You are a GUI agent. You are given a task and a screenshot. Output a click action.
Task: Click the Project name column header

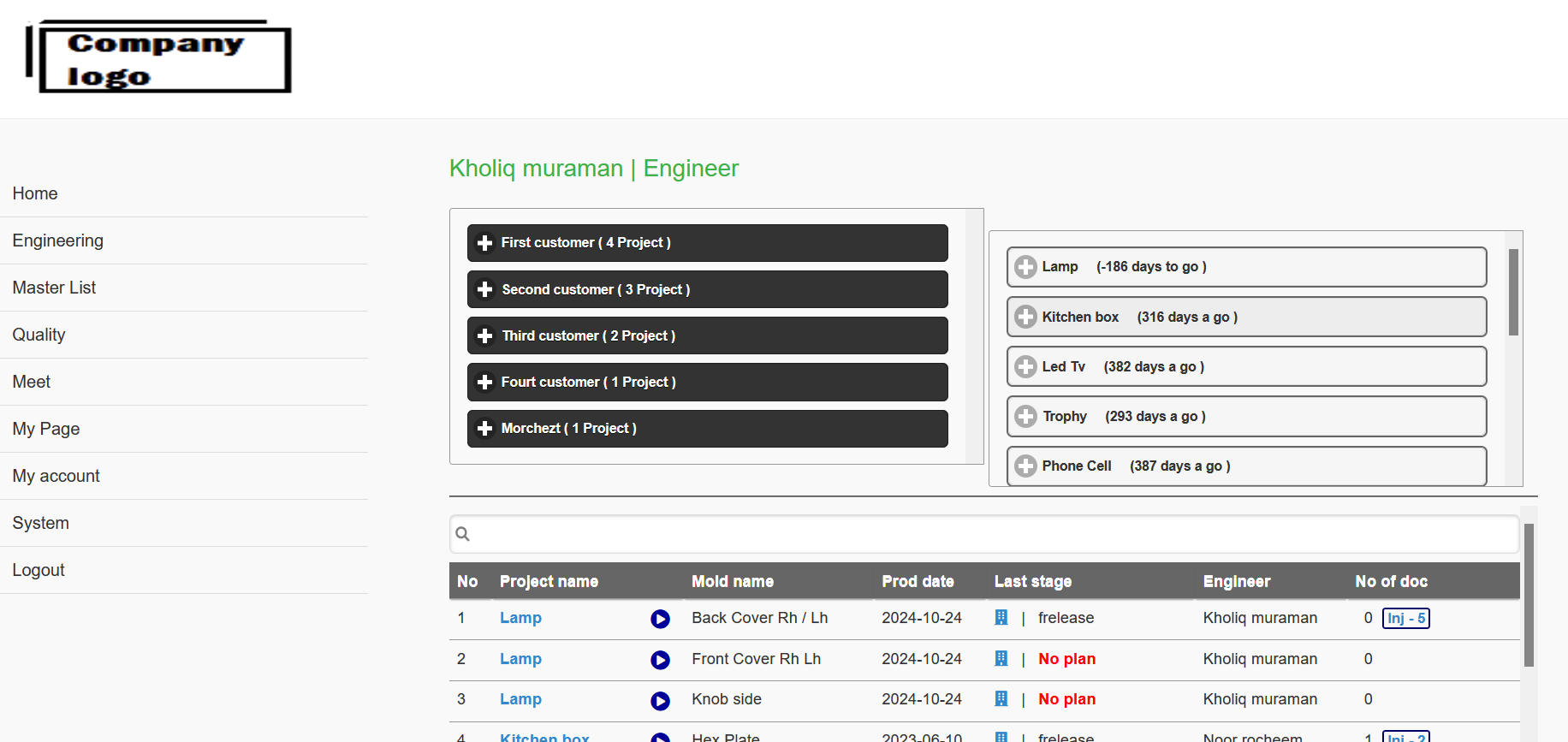(x=549, y=581)
